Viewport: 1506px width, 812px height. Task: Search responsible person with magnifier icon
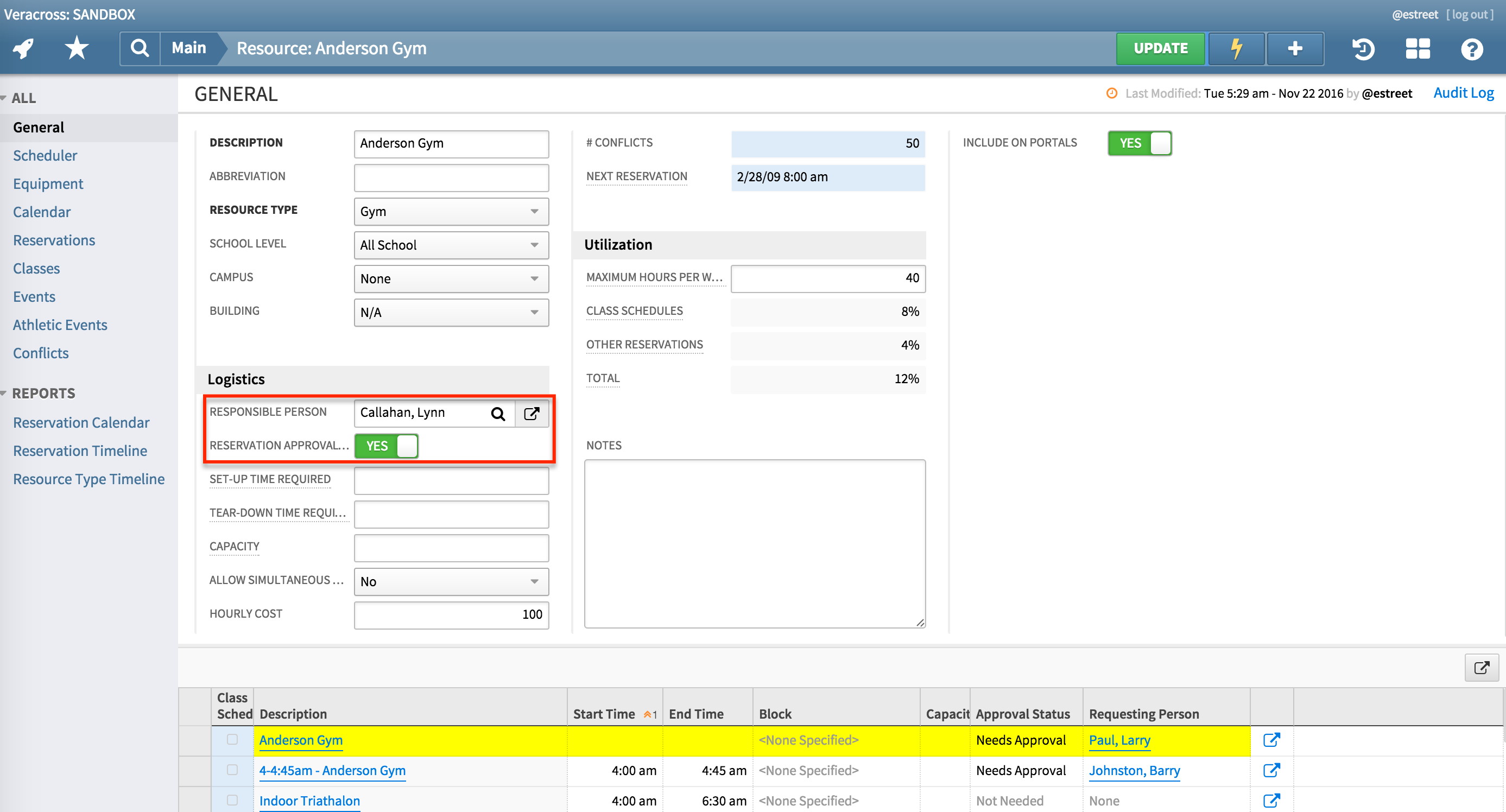coord(497,414)
